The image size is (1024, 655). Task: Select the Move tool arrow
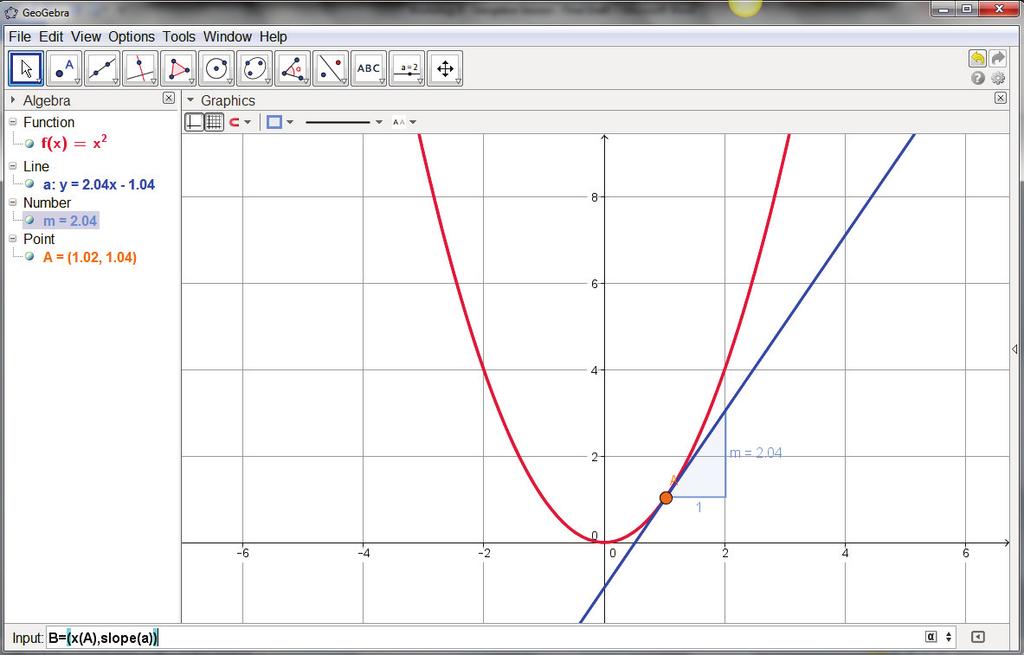(x=26, y=69)
